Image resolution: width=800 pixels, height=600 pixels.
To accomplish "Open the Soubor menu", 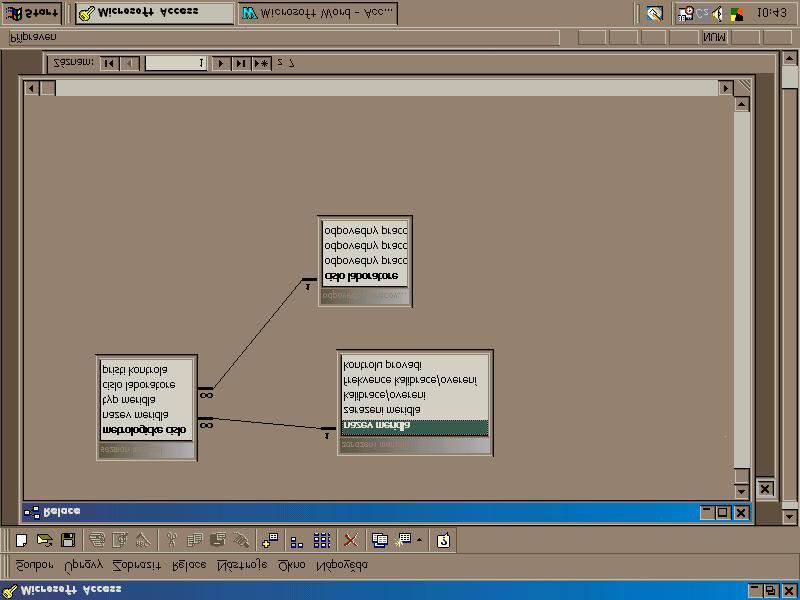I will point(34,565).
